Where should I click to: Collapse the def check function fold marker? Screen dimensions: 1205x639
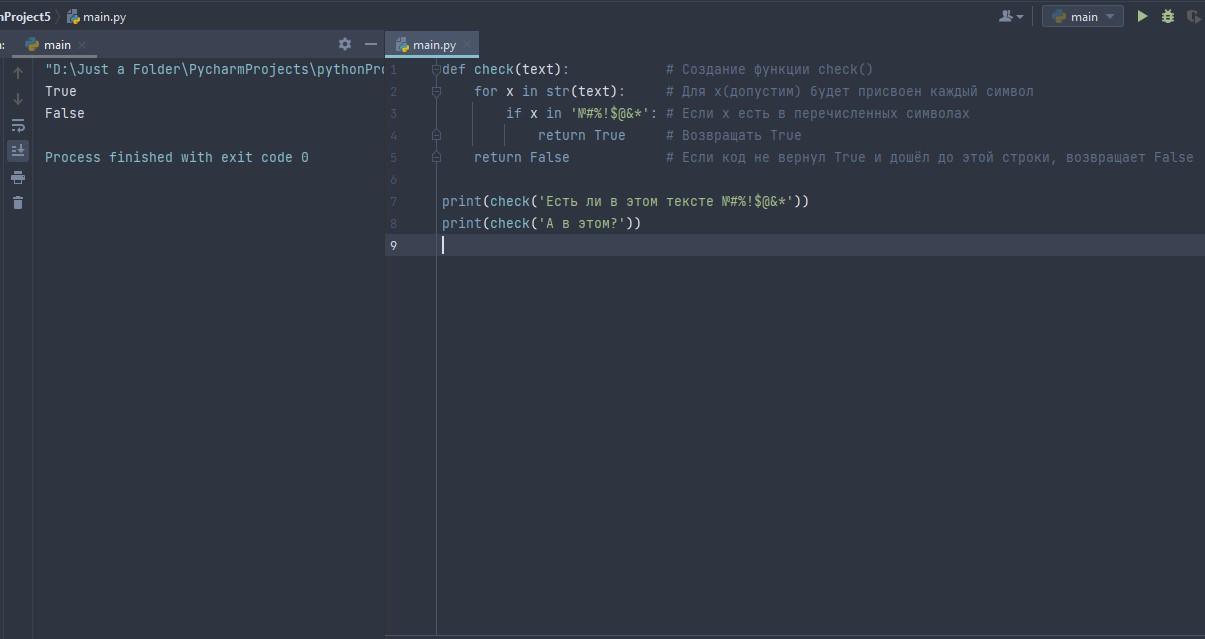437,69
